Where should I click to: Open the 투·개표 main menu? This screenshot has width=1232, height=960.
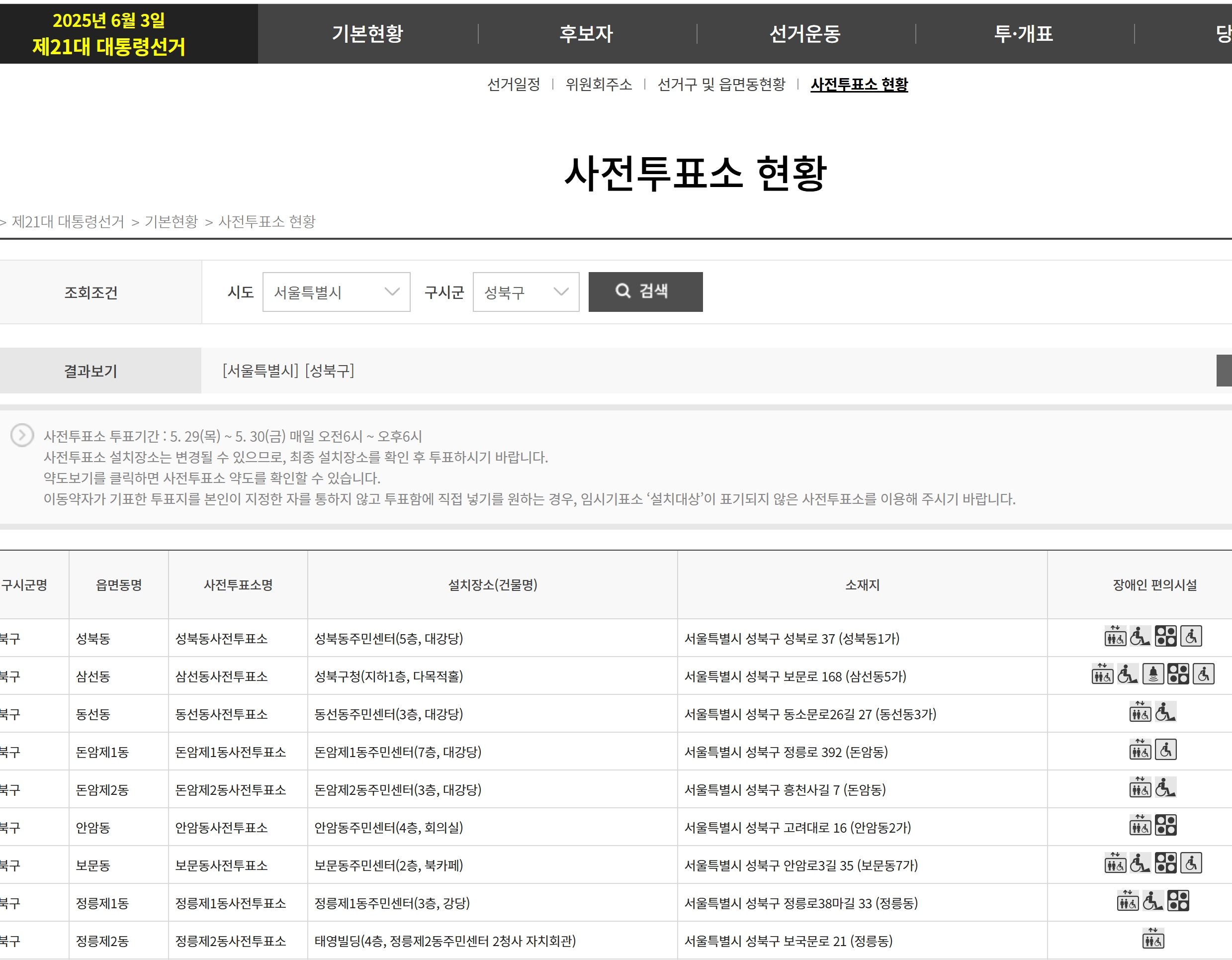click(x=1023, y=34)
